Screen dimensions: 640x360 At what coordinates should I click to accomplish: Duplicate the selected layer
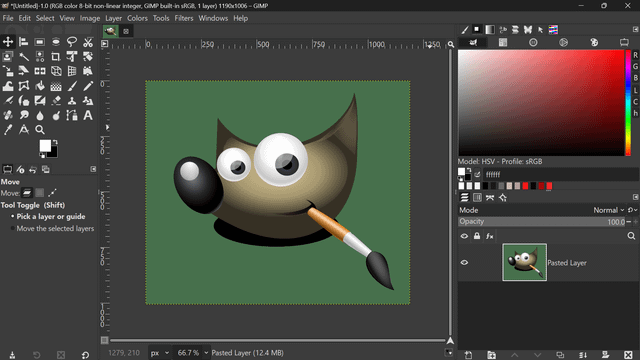click(560, 355)
